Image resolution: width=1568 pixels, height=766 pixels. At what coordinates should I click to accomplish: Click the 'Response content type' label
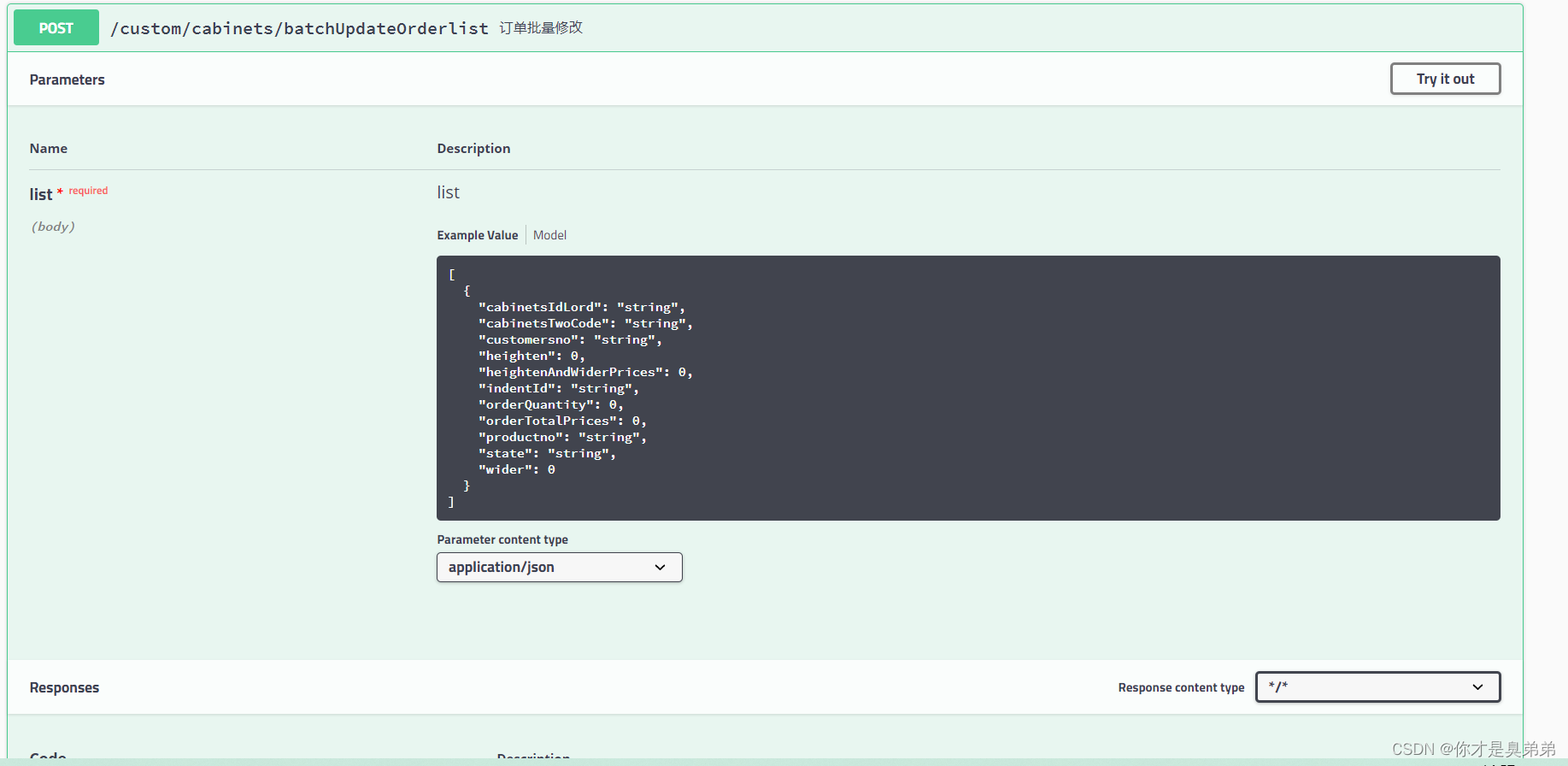[1181, 687]
